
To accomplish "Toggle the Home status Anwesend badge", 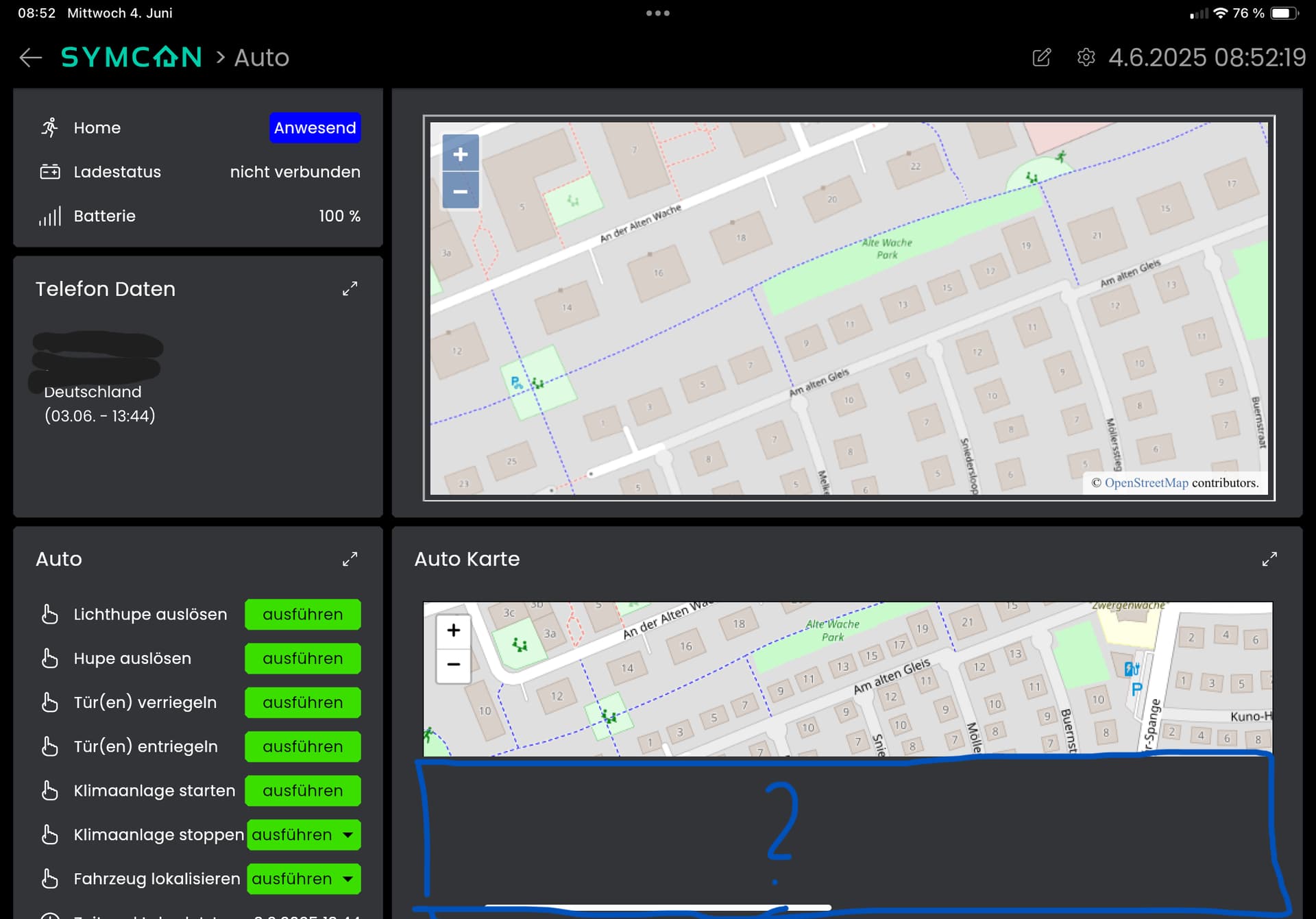I will (x=315, y=128).
